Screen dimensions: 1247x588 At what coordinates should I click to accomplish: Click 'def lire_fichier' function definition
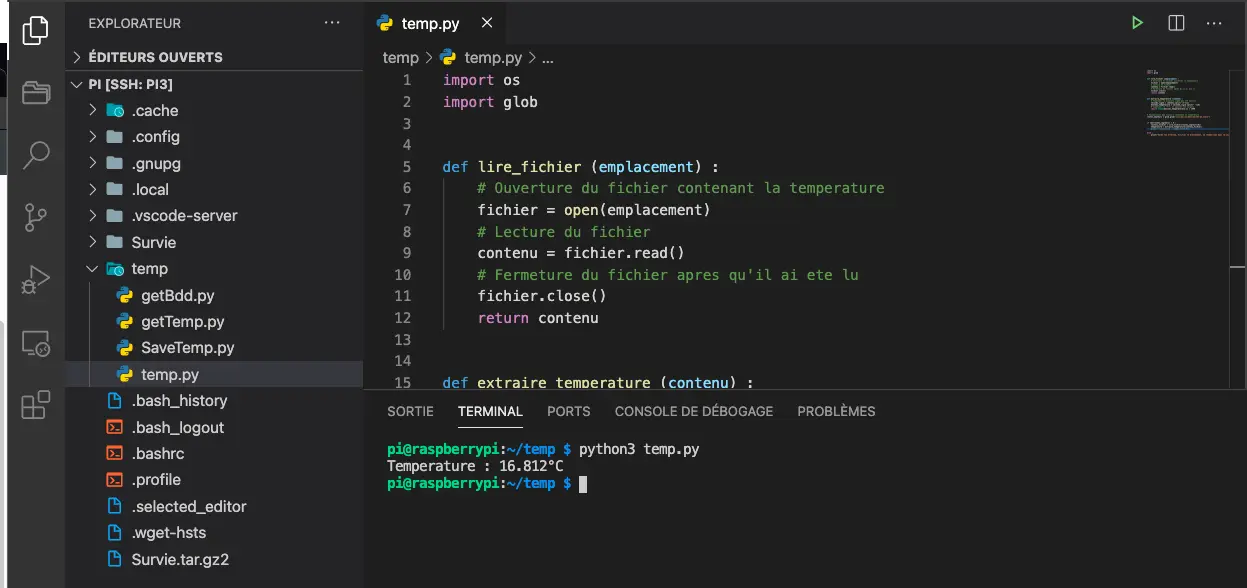512,167
